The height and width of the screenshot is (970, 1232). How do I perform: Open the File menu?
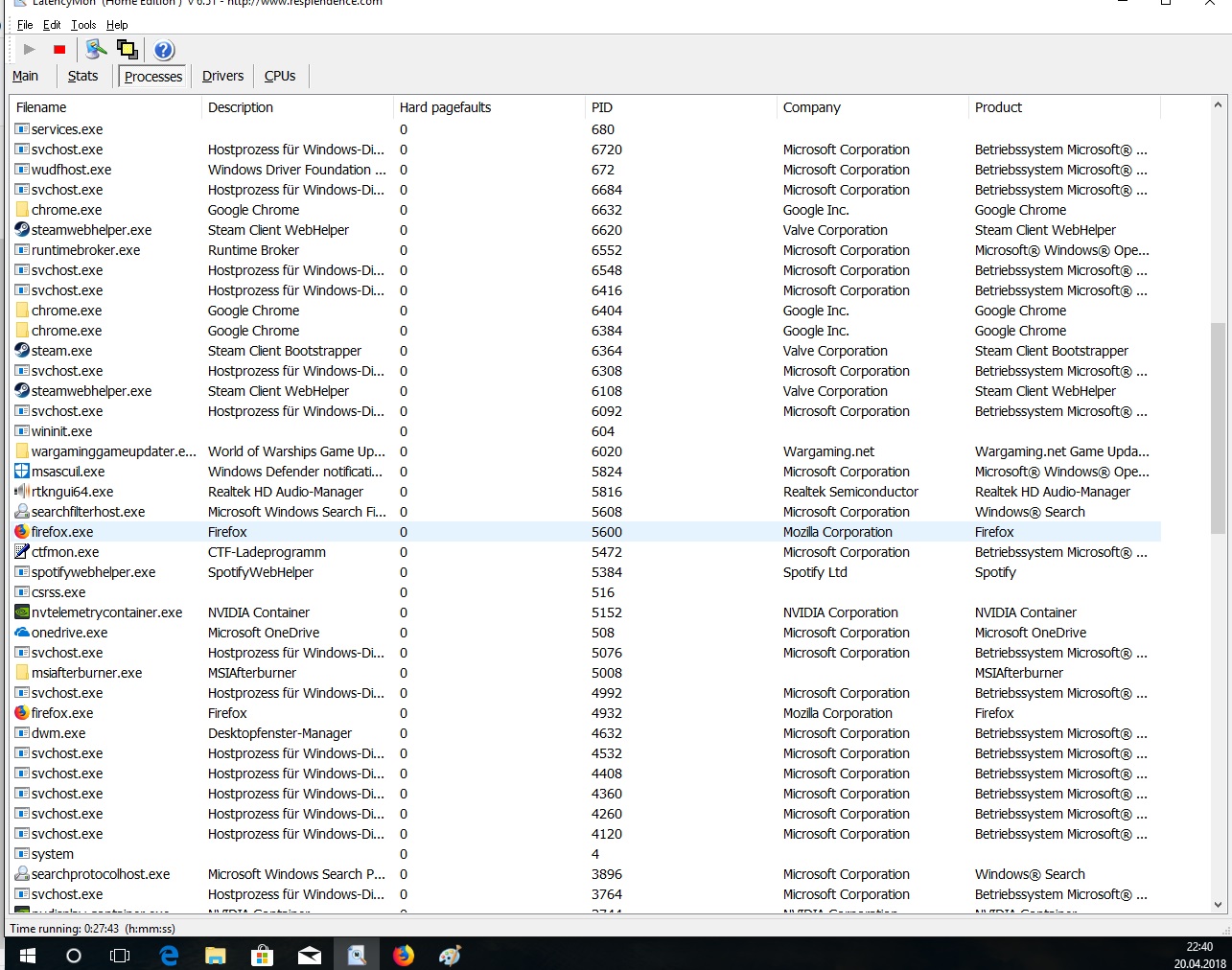tap(25, 25)
